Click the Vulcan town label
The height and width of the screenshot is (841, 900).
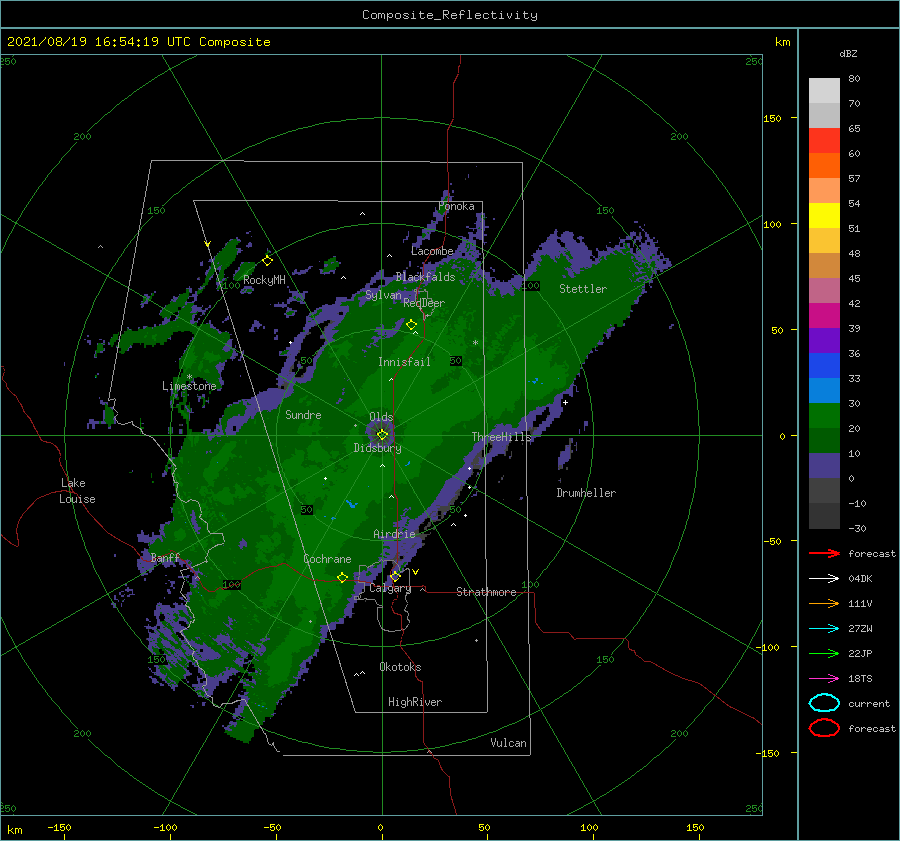tap(508, 743)
